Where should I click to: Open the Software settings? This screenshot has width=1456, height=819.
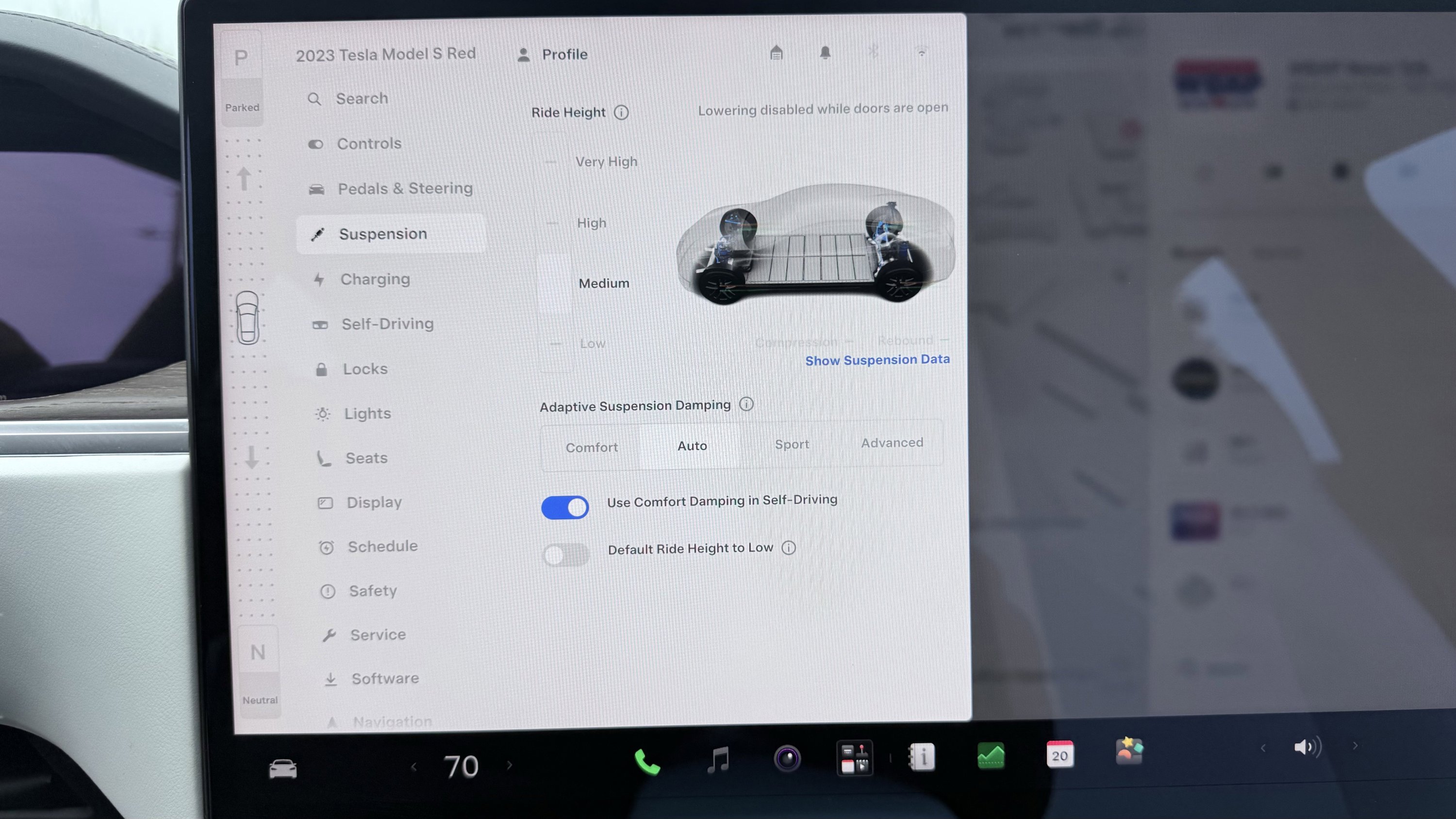click(x=371, y=679)
